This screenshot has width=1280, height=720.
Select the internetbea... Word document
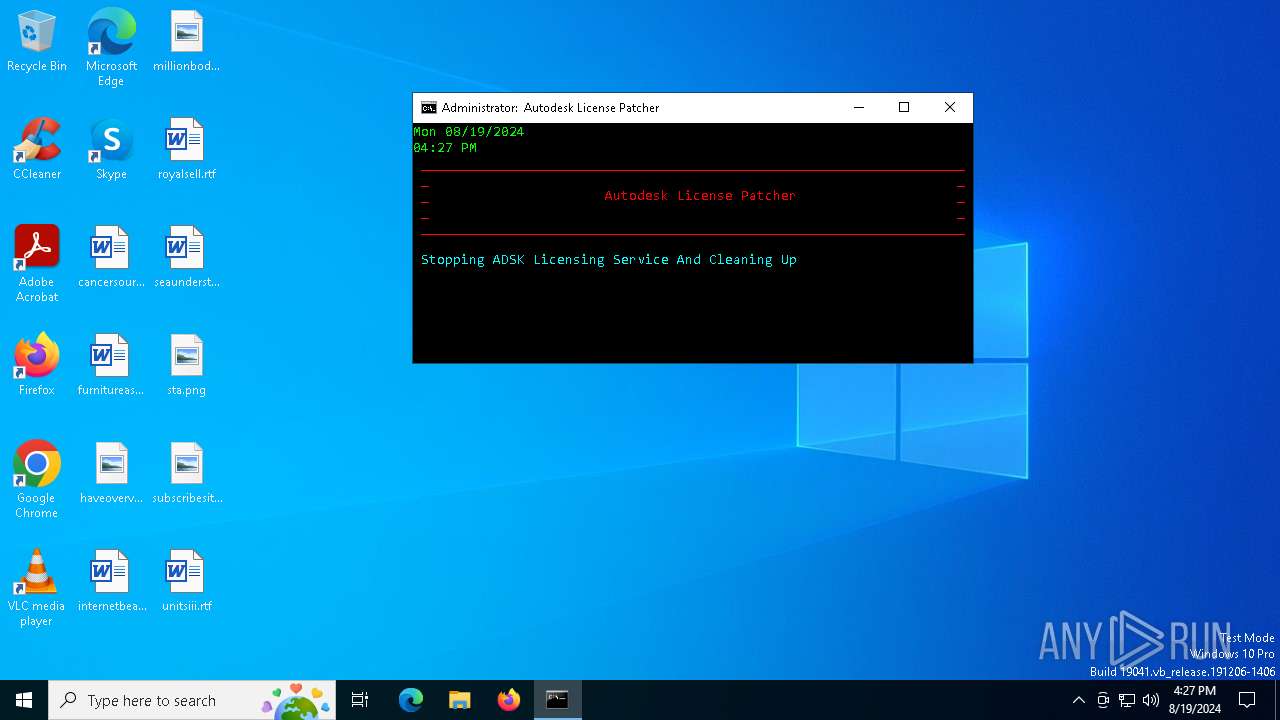[x=111, y=582]
